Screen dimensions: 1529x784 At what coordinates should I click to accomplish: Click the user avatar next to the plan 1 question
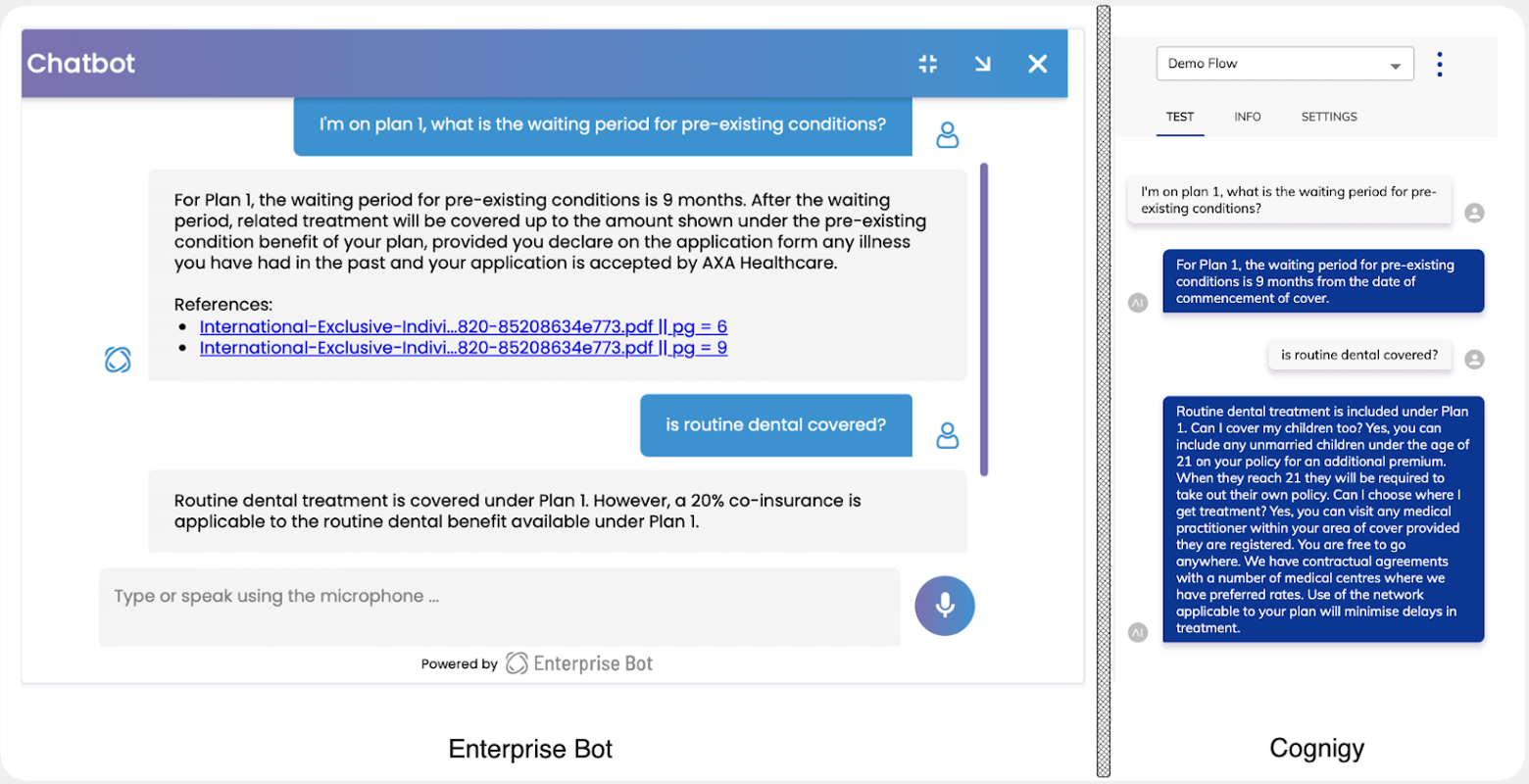pyautogui.click(x=948, y=134)
